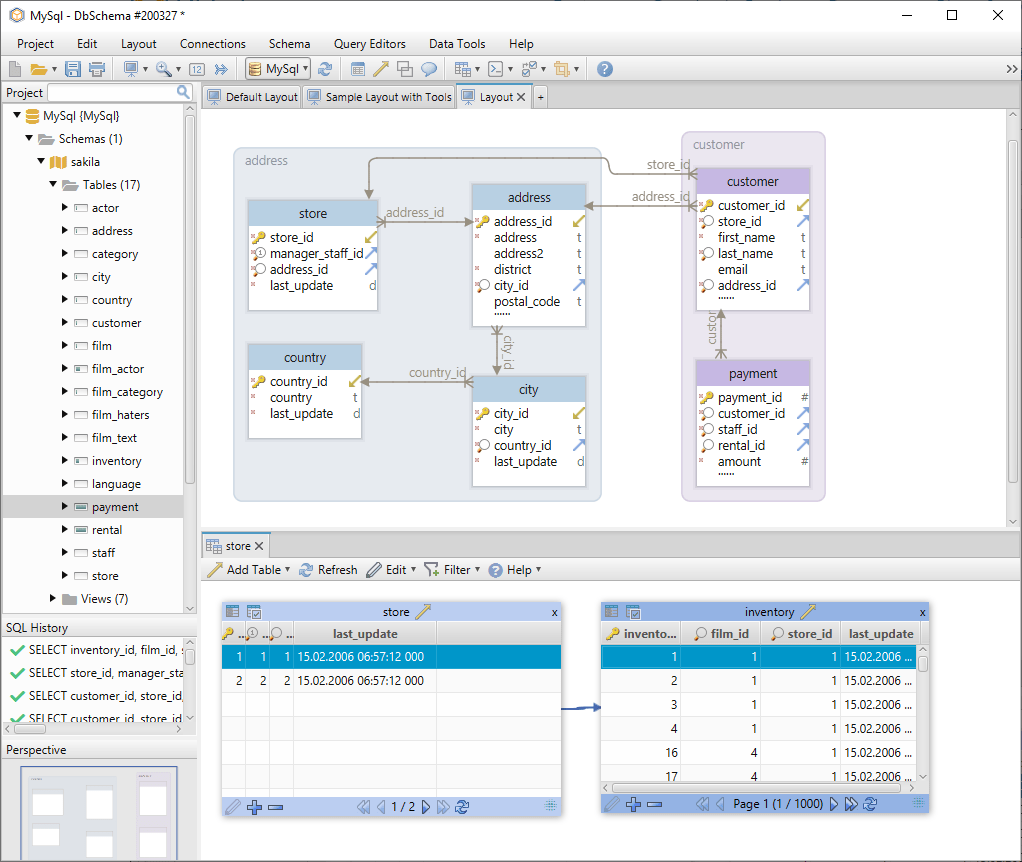
Task: Click the speech bubble callout icon
Action: (x=429, y=69)
